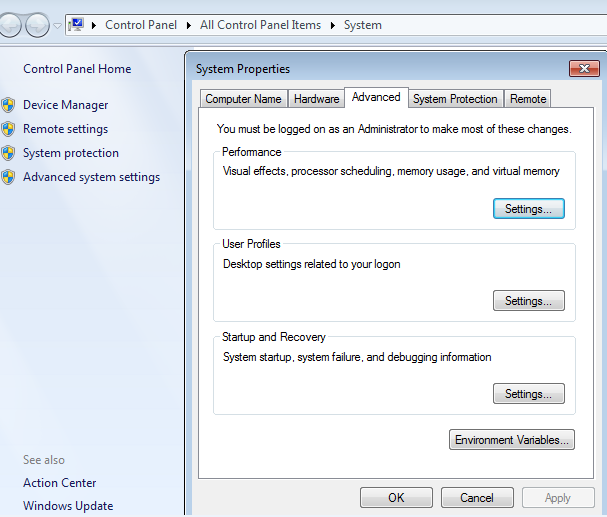This screenshot has width=607, height=517.
Task: Open User Profiles Settings
Action: tap(528, 301)
